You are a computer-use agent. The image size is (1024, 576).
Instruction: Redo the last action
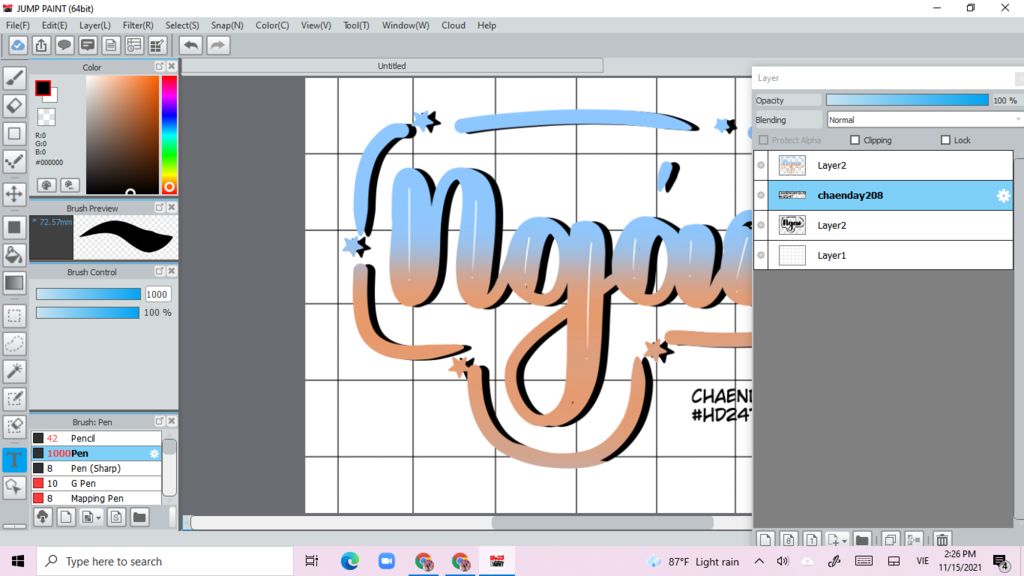coord(218,45)
